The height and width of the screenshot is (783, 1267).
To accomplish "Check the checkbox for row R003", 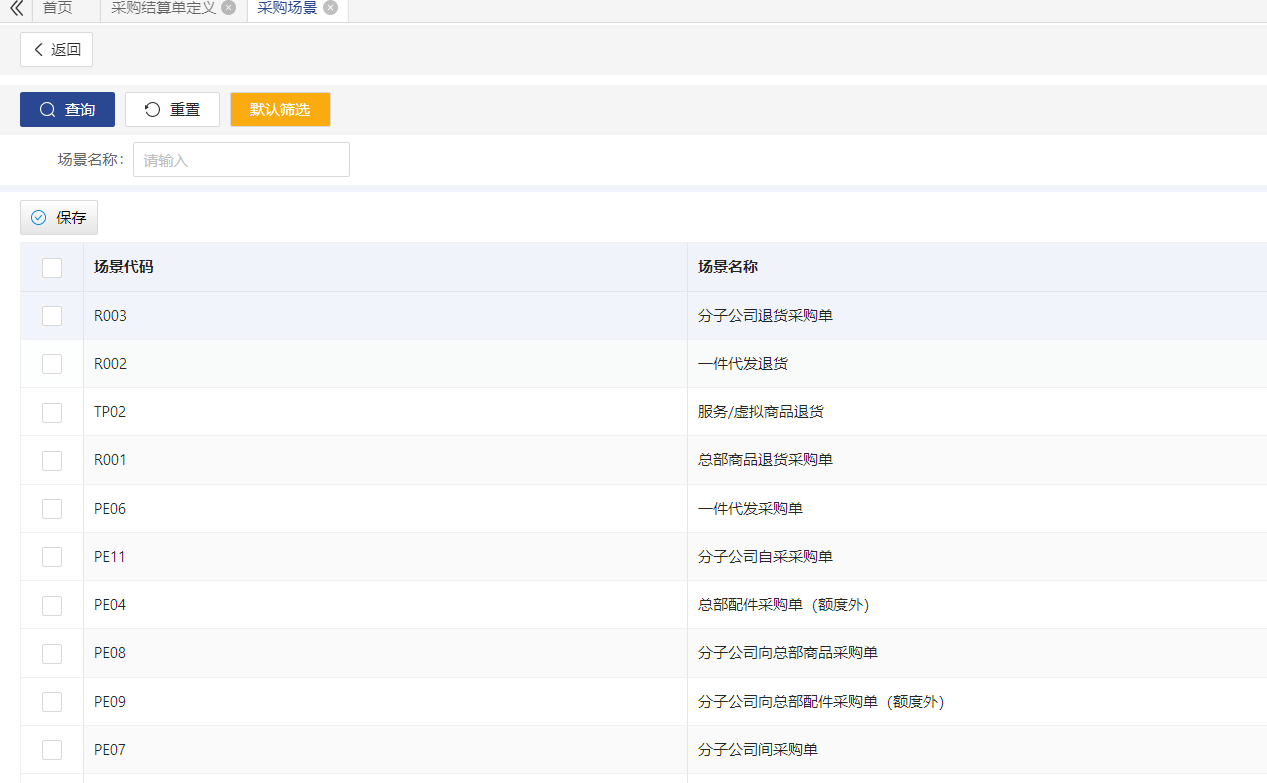I will pyautogui.click(x=51, y=315).
